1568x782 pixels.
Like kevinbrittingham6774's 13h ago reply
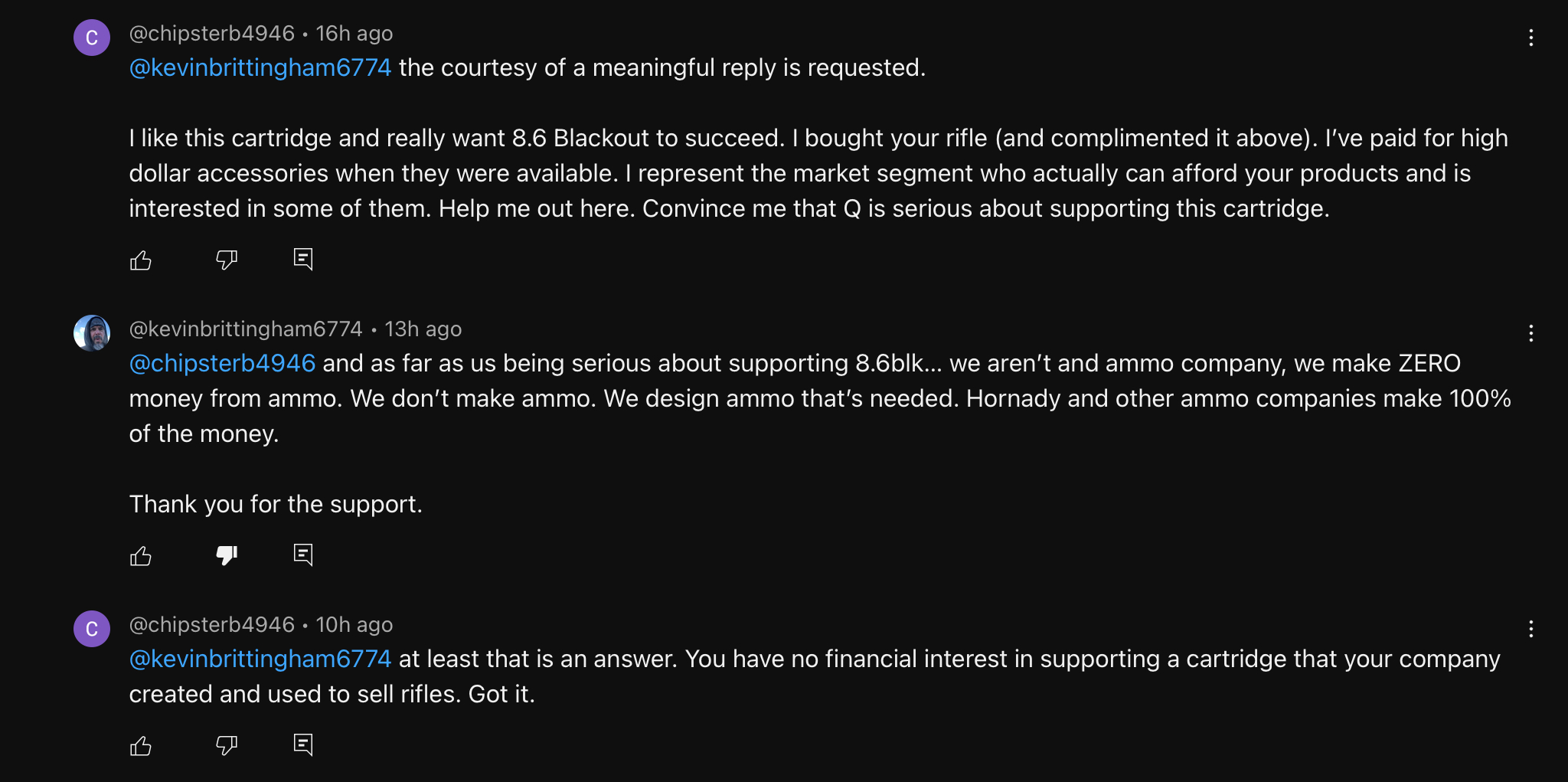click(141, 556)
